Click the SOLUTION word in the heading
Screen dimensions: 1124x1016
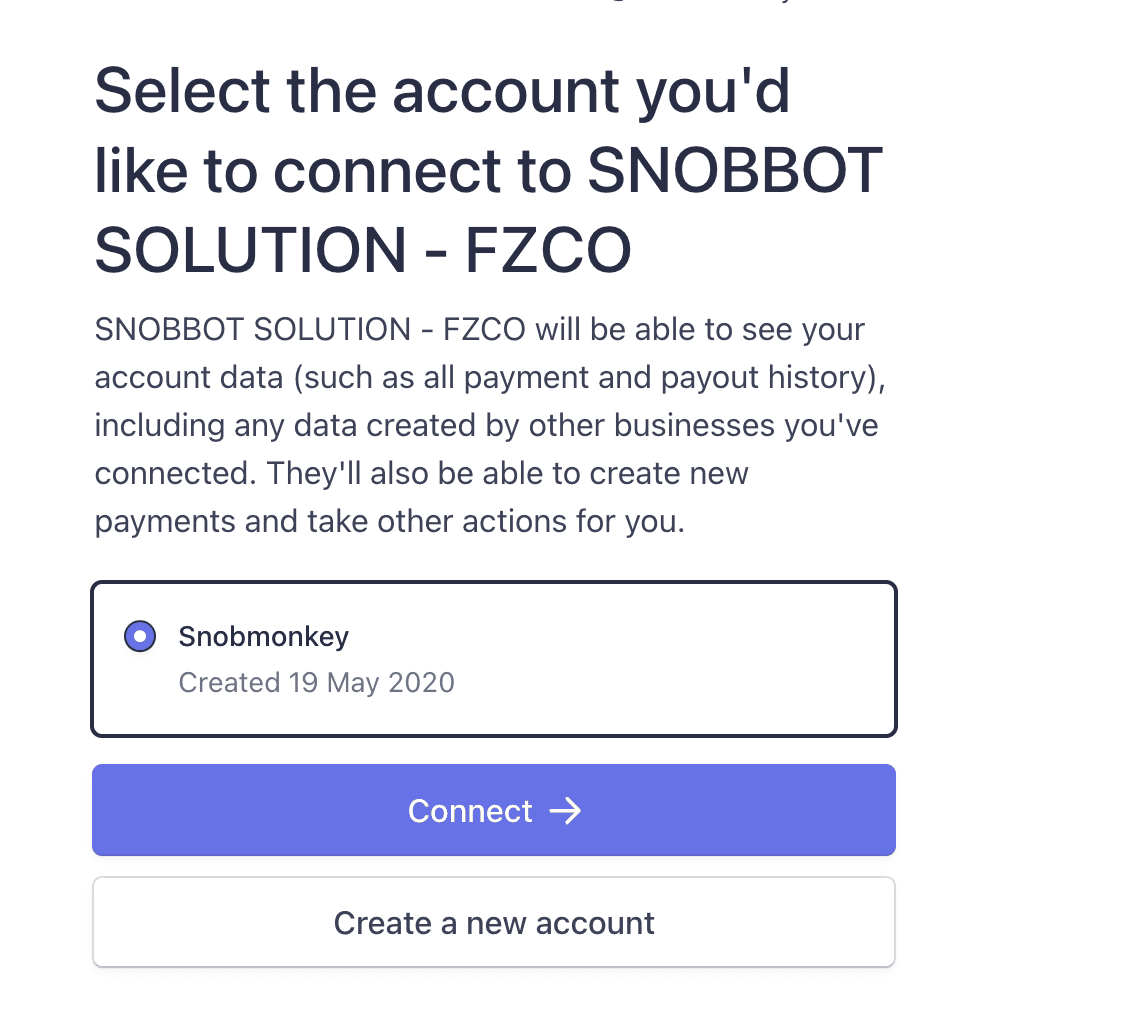[x=251, y=250]
